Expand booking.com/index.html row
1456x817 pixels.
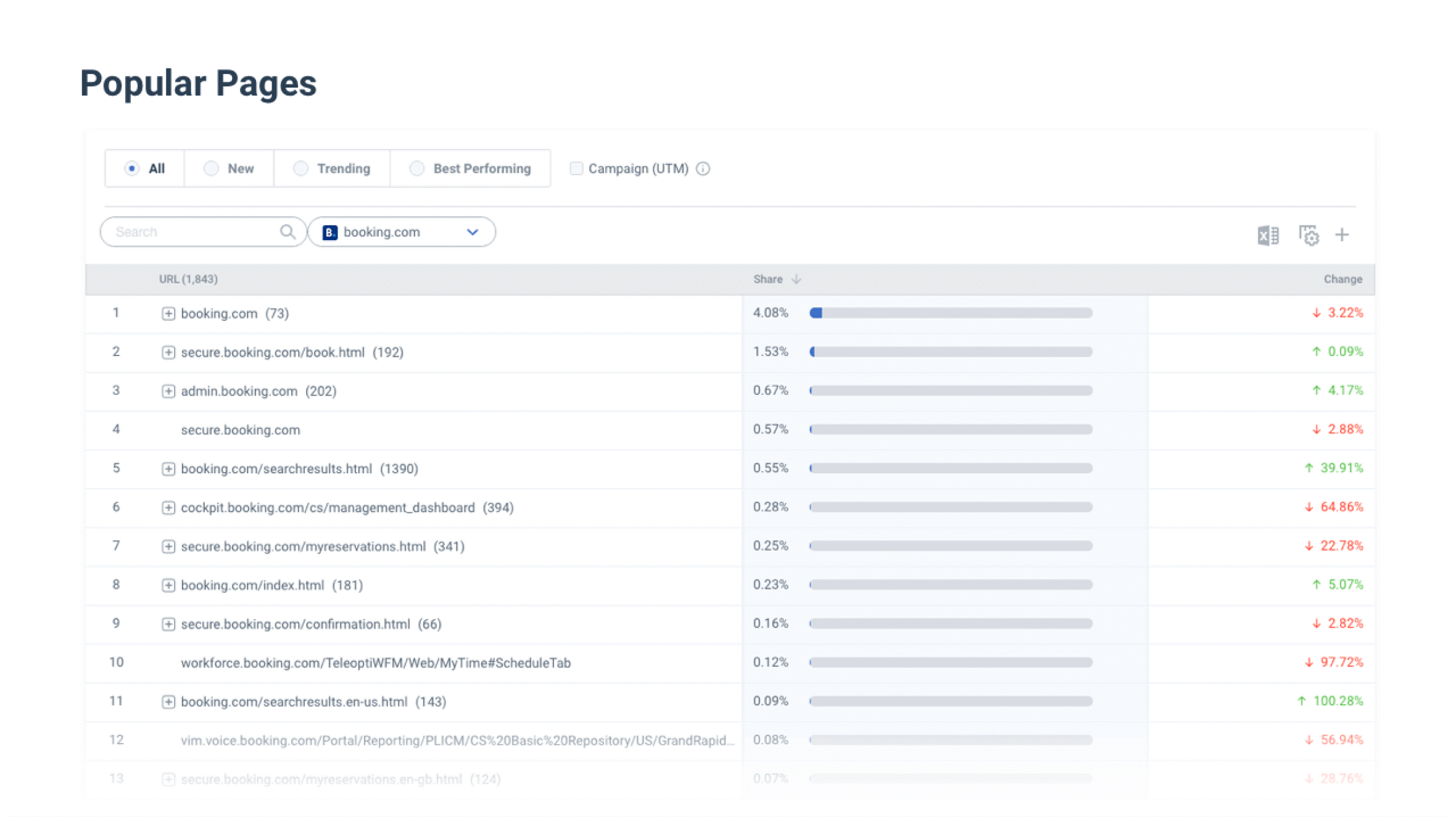pyautogui.click(x=168, y=586)
